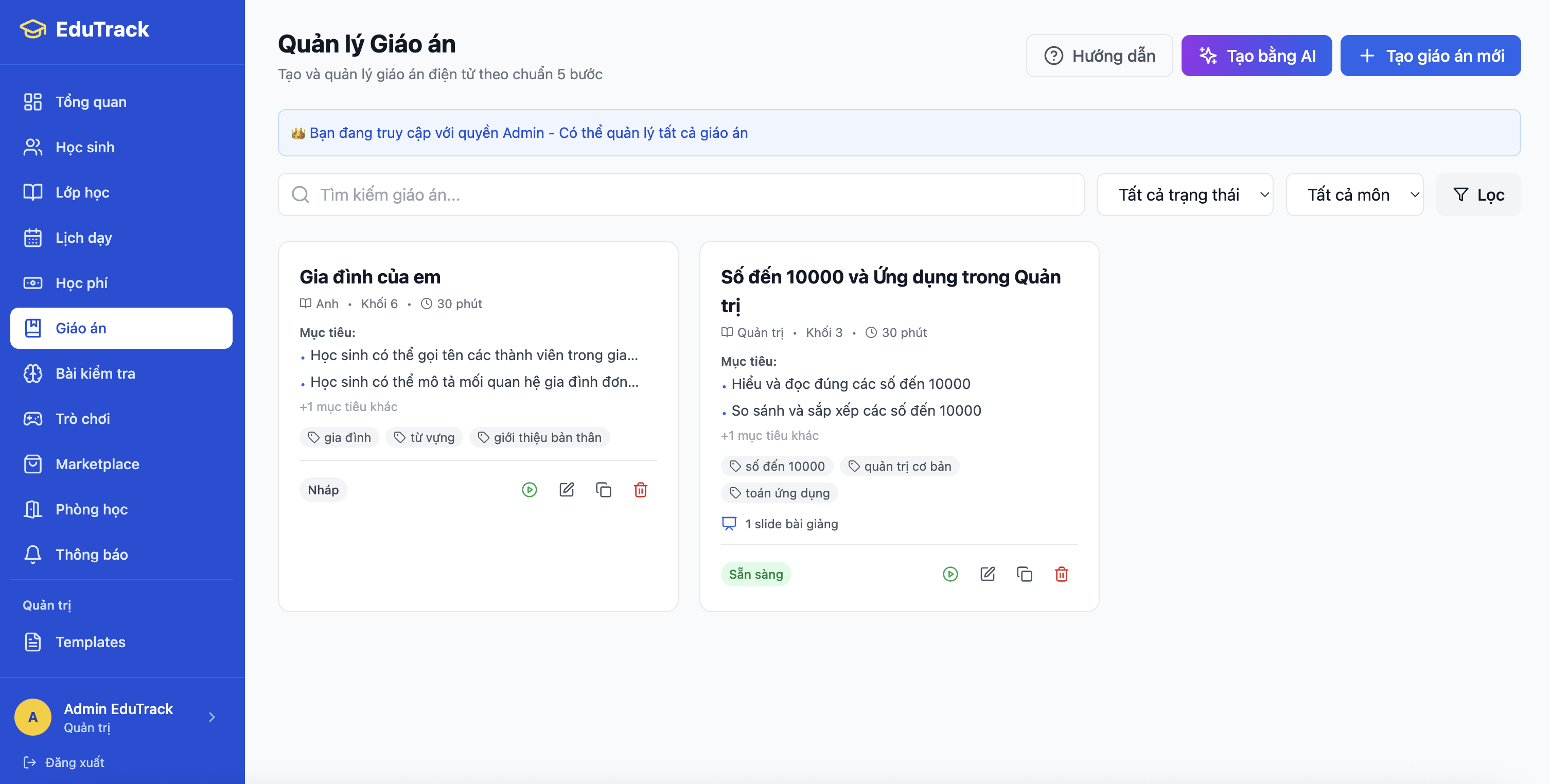Delete the "Gia đình của em" lesson

(641, 490)
